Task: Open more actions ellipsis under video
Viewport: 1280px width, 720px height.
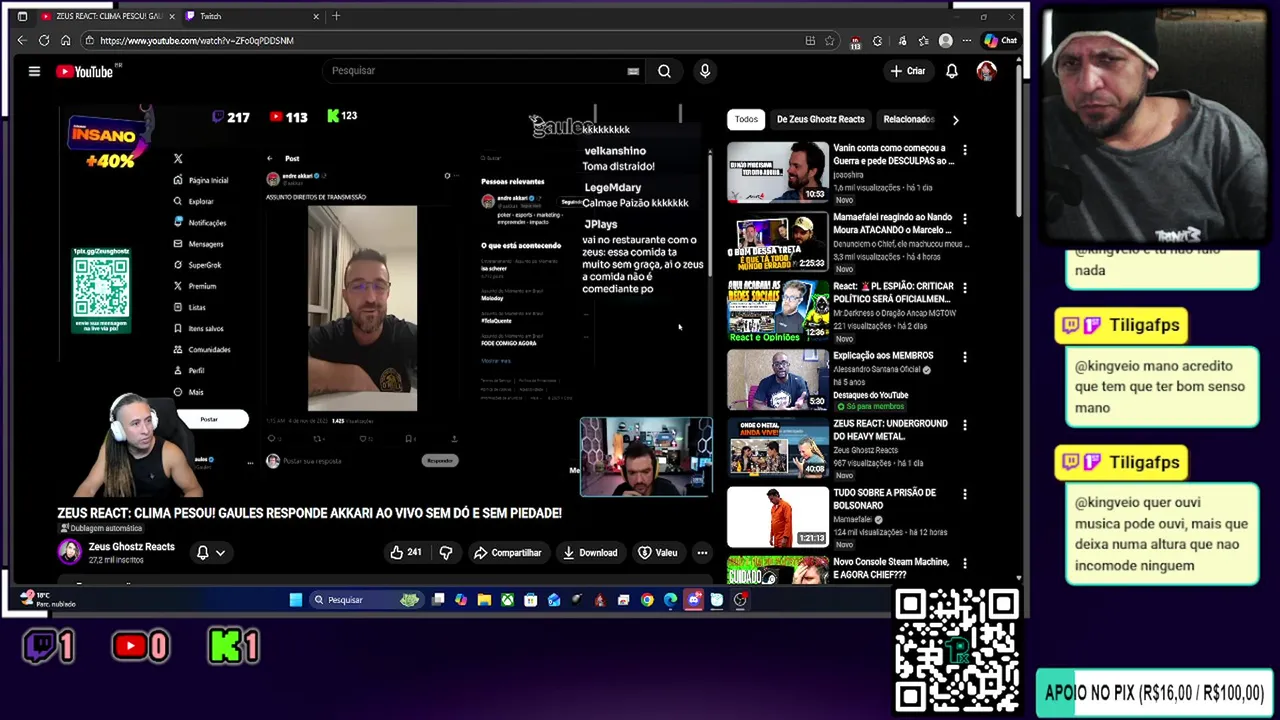Action: tap(702, 552)
